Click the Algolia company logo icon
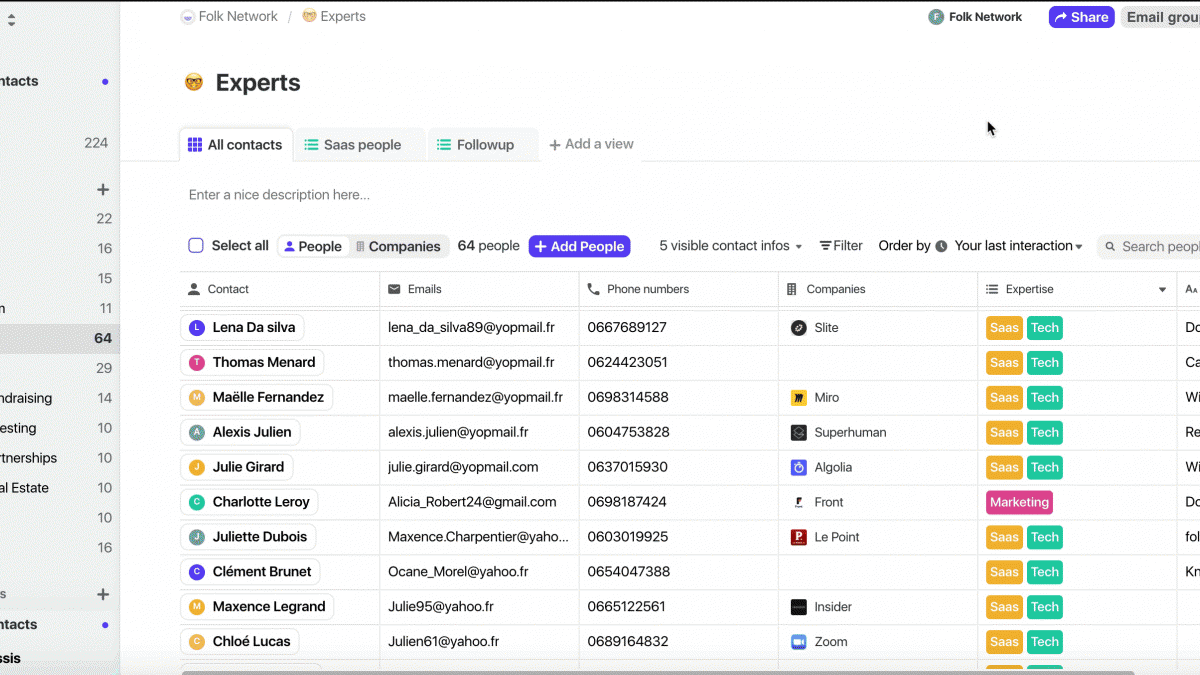This screenshot has width=1200, height=675. click(798, 467)
